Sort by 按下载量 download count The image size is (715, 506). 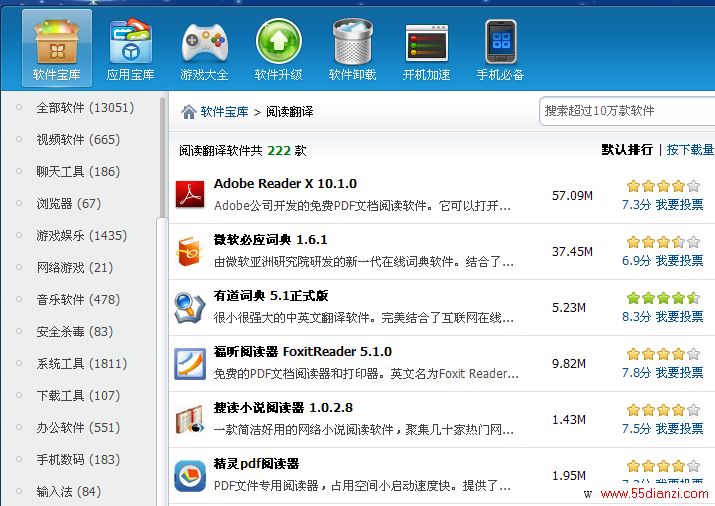(690, 150)
